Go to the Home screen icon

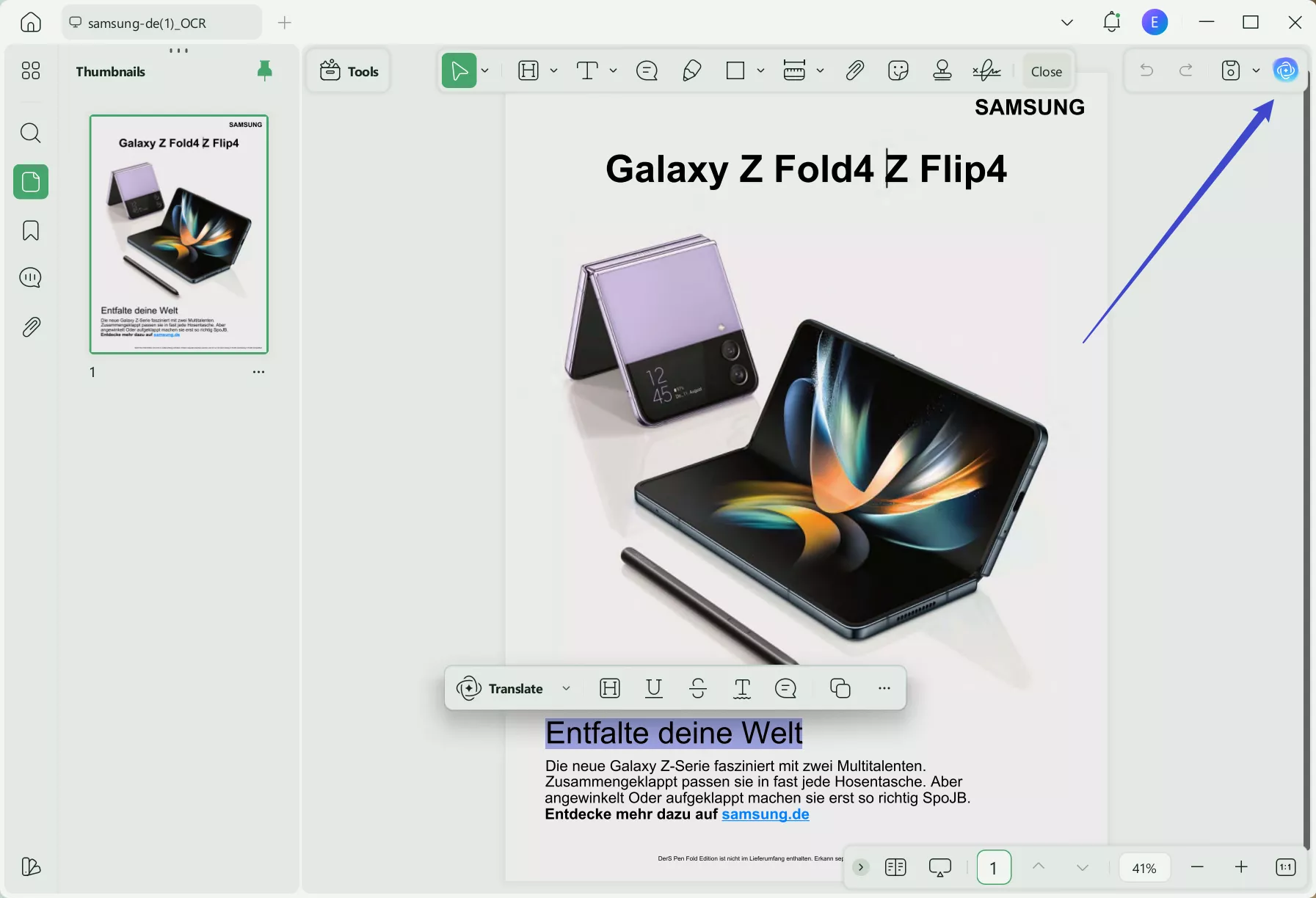[x=30, y=22]
